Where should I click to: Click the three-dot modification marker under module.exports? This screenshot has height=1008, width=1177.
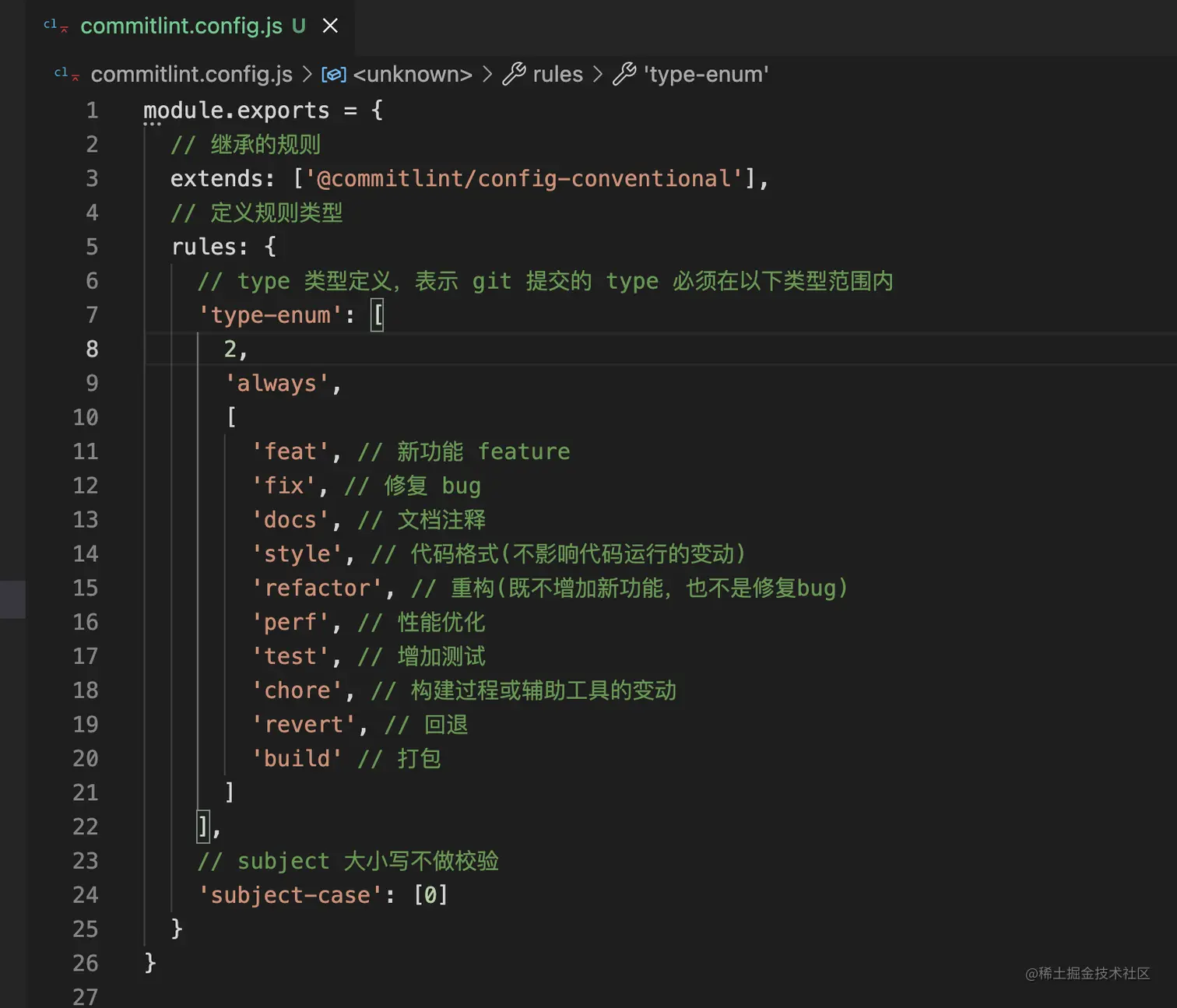[x=153, y=125]
